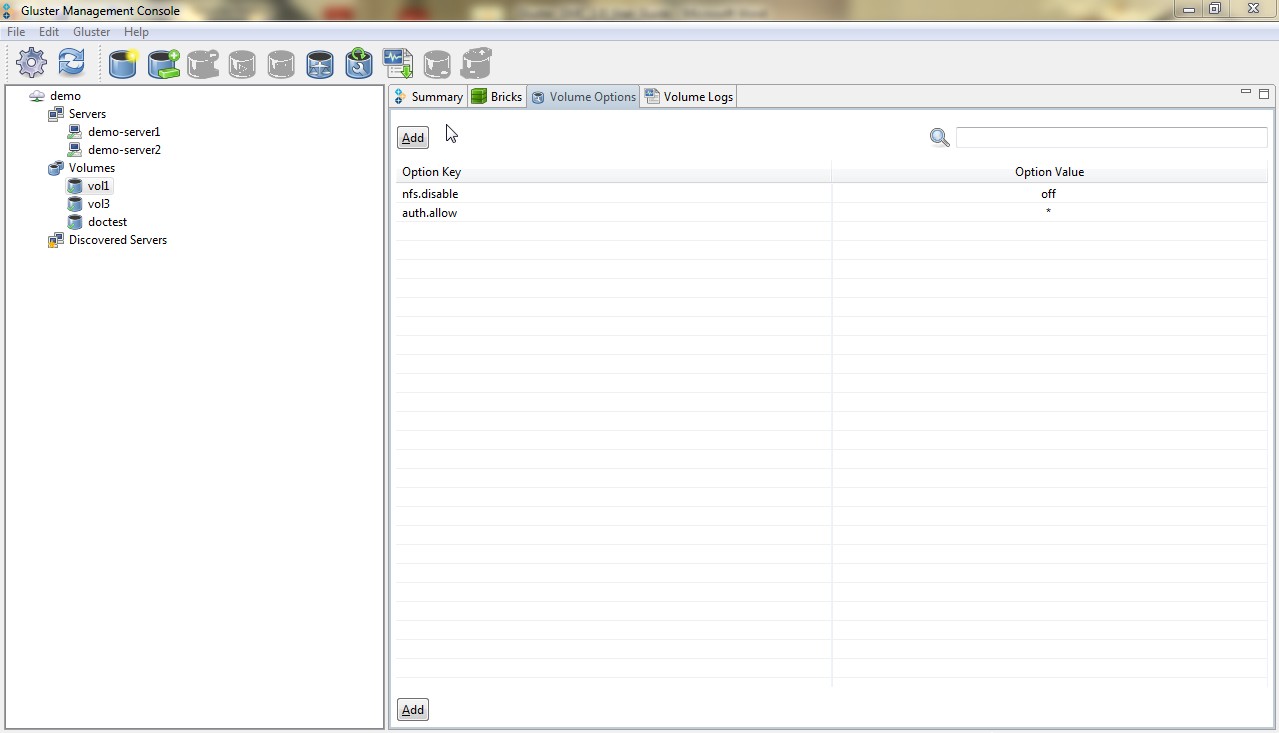This screenshot has height=733, width=1279.
Task: Click the Add Brick icon with green plus
Action: [163, 64]
